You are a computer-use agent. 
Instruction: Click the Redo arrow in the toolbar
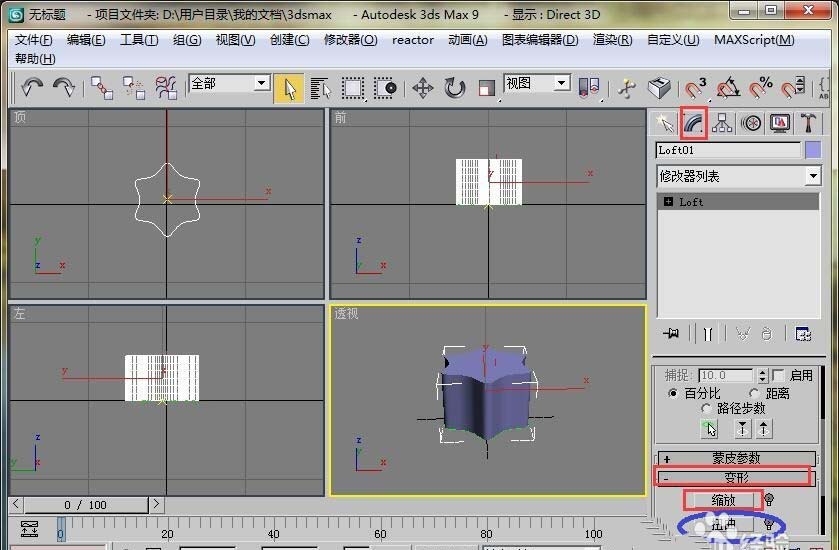coord(63,88)
